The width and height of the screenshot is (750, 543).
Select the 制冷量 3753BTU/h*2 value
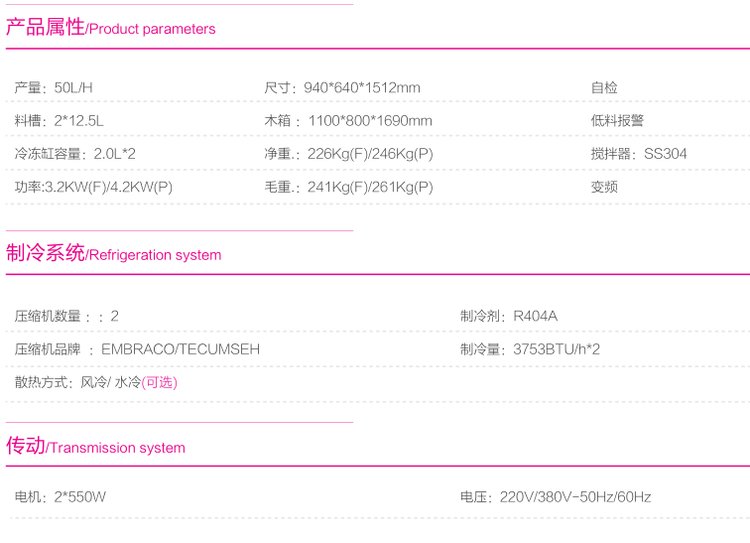pos(530,349)
